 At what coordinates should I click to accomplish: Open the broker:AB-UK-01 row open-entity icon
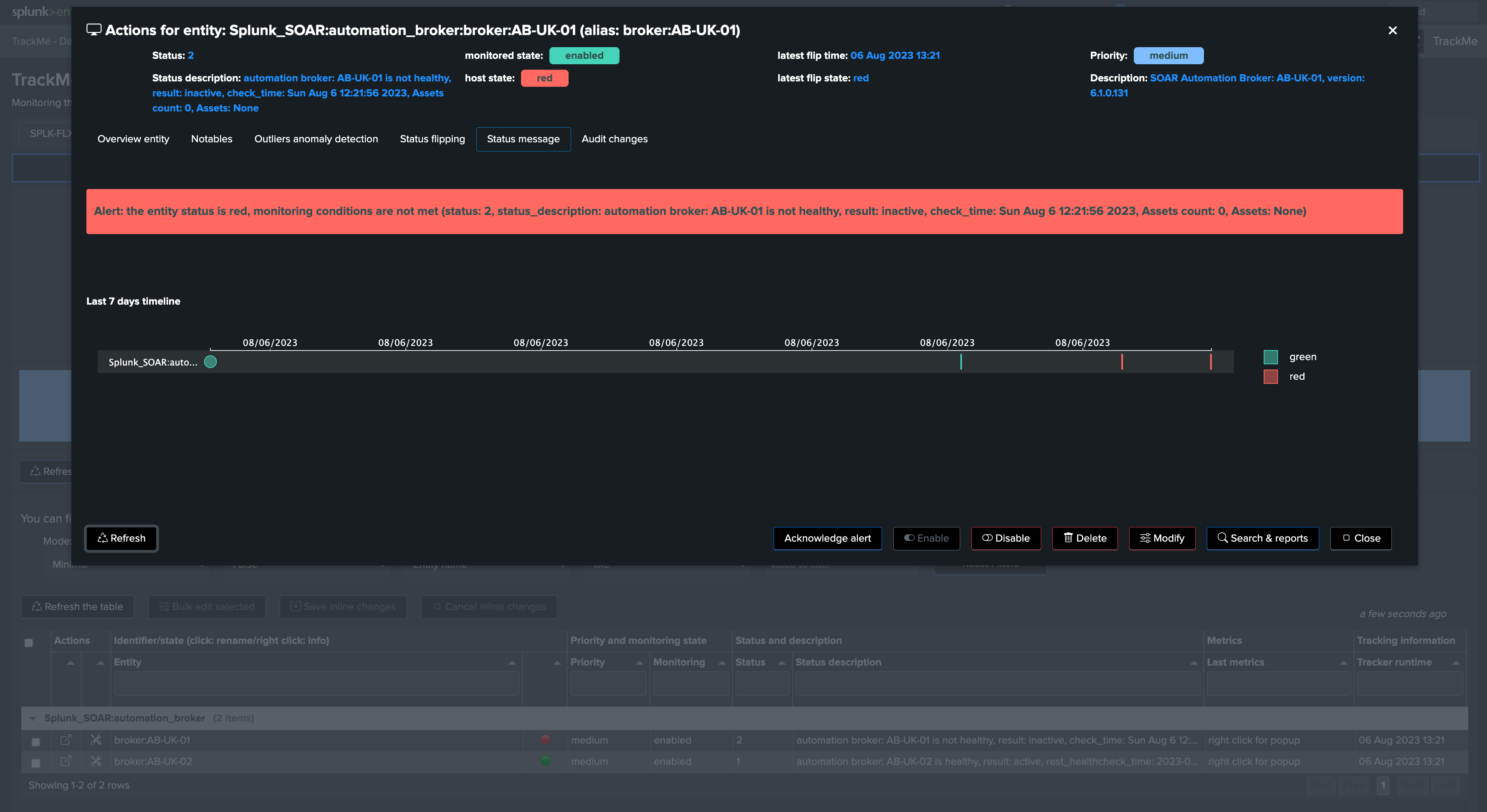click(x=66, y=740)
